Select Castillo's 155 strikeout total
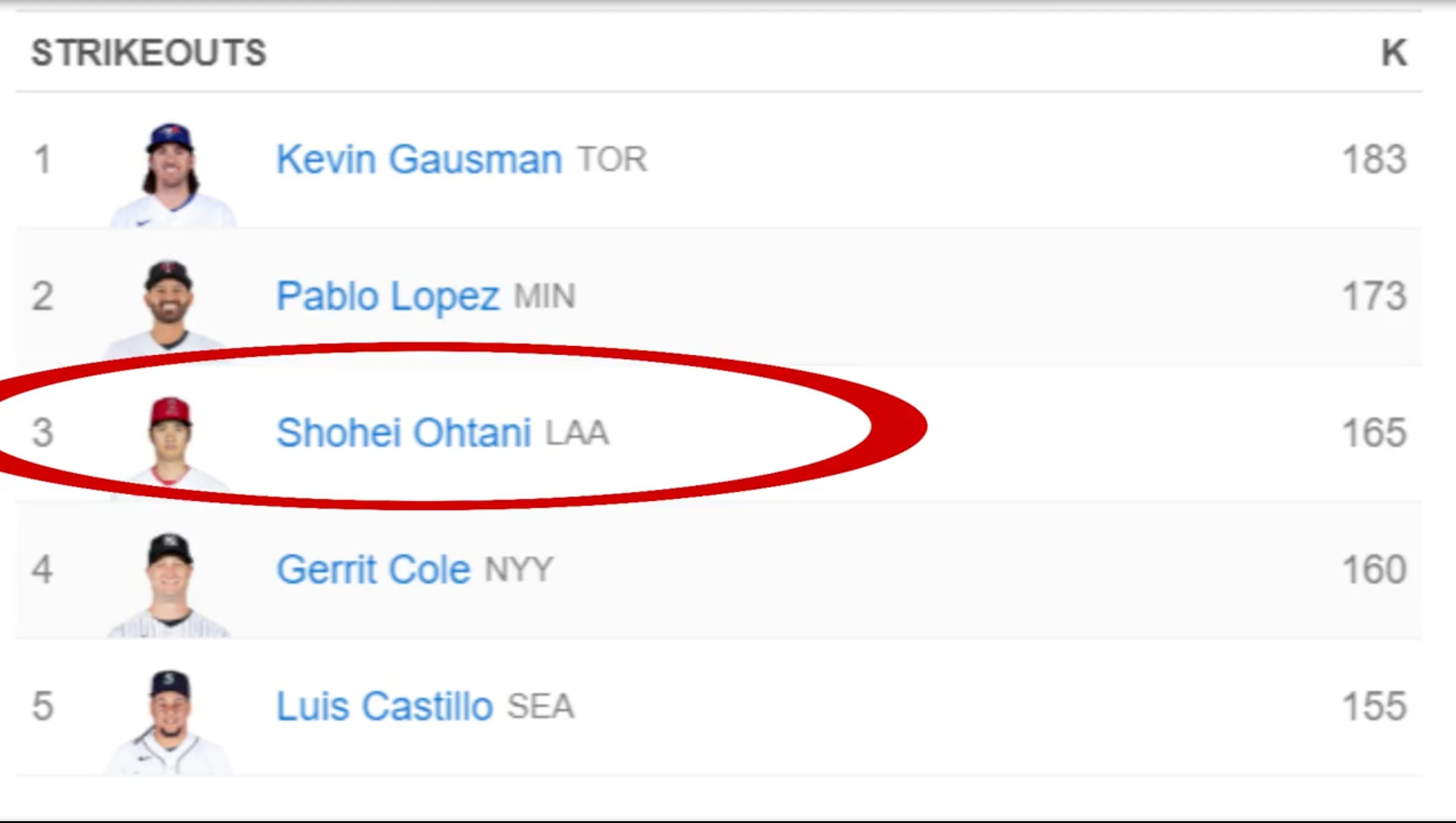 click(x=1374, y=706)
